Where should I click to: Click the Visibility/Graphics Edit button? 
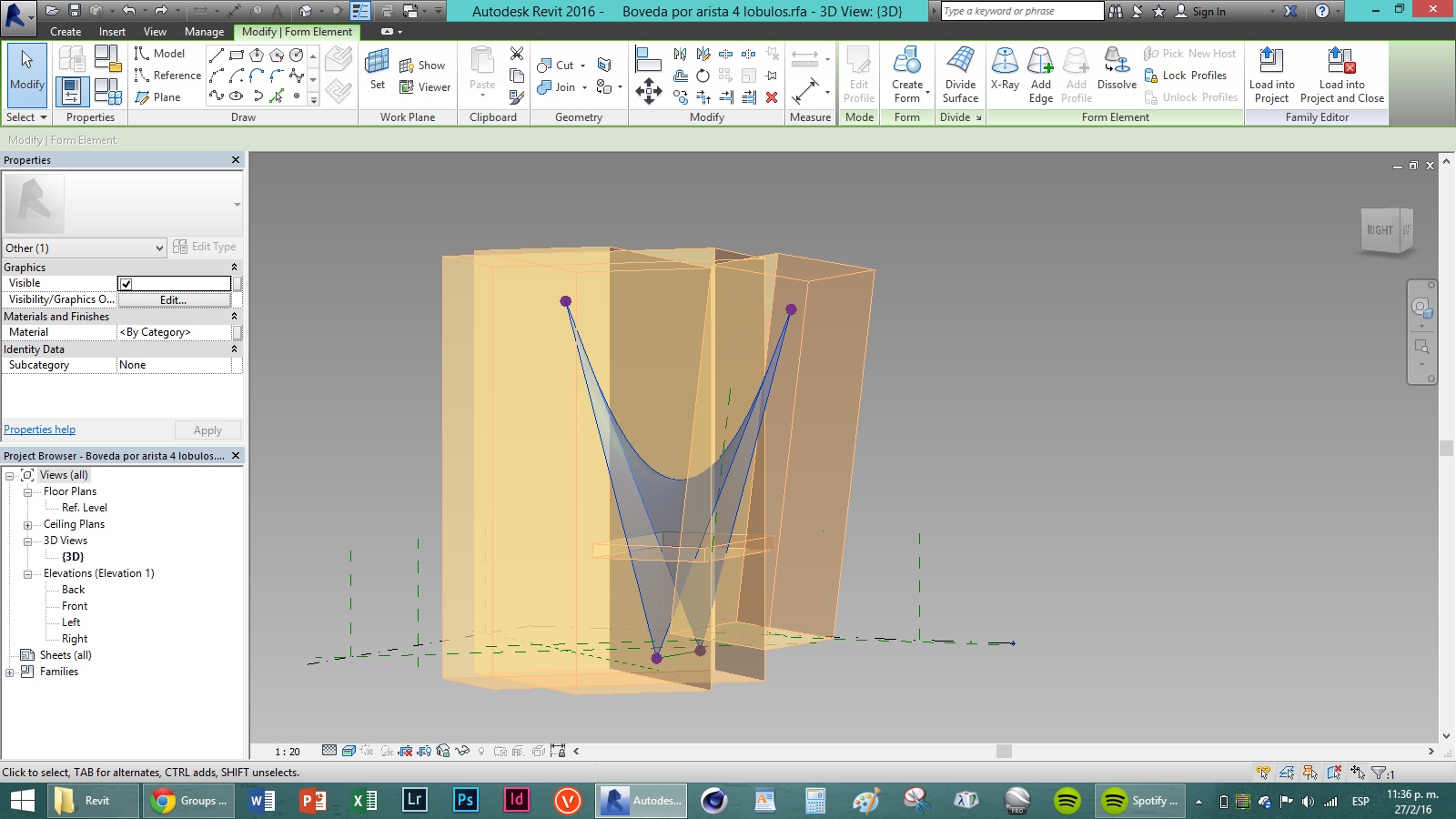coord(174,300)
